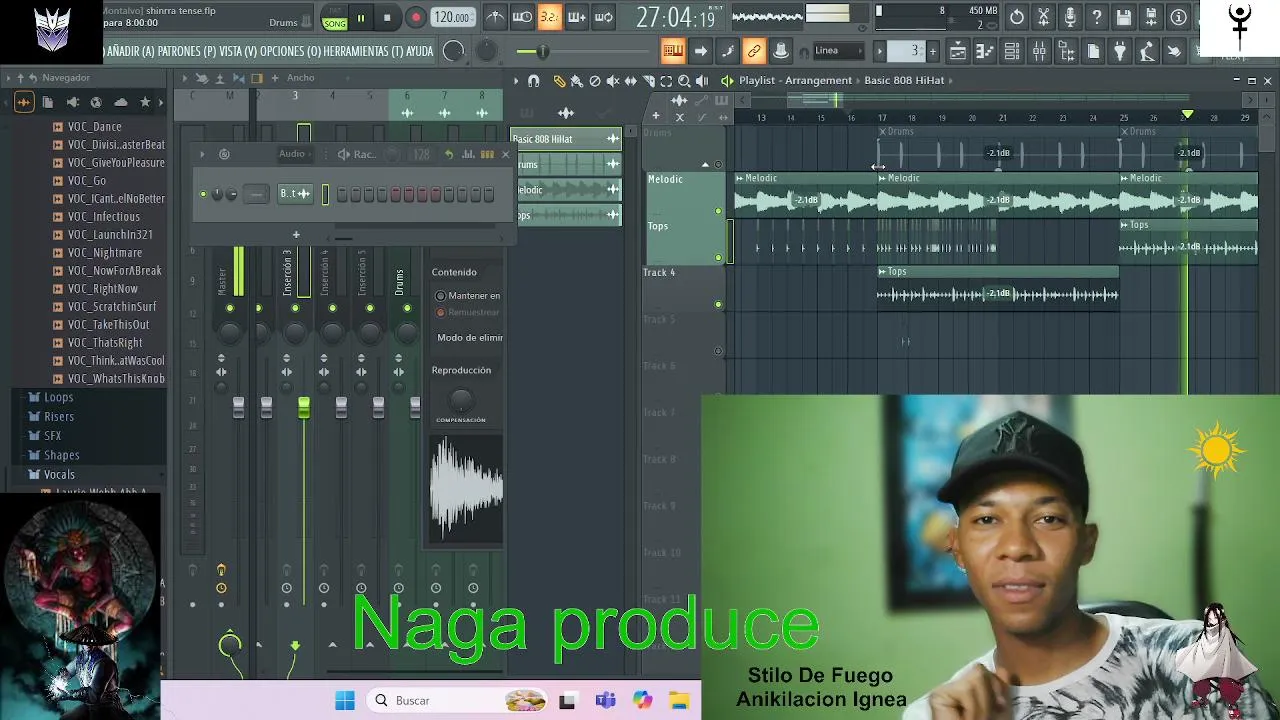Click the microphone one-click recording icon
This screenshot has width=1280, height=720.
pyautogui.click(x=1071, y=17)
